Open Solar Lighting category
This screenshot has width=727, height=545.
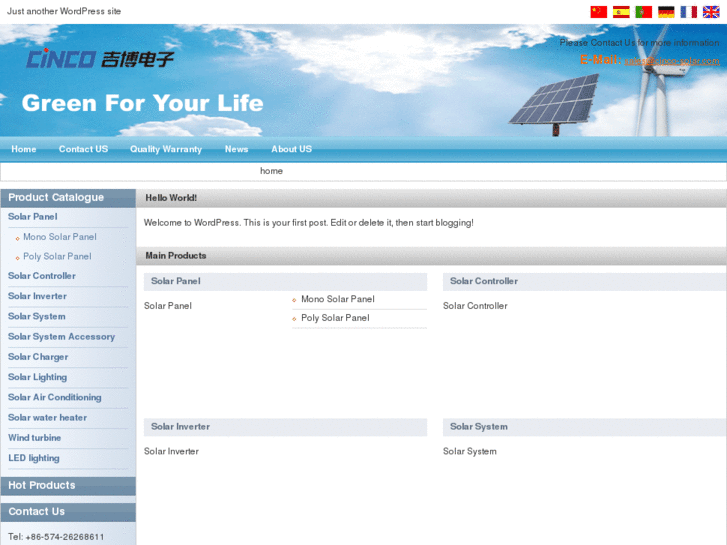tap(38, 377)
